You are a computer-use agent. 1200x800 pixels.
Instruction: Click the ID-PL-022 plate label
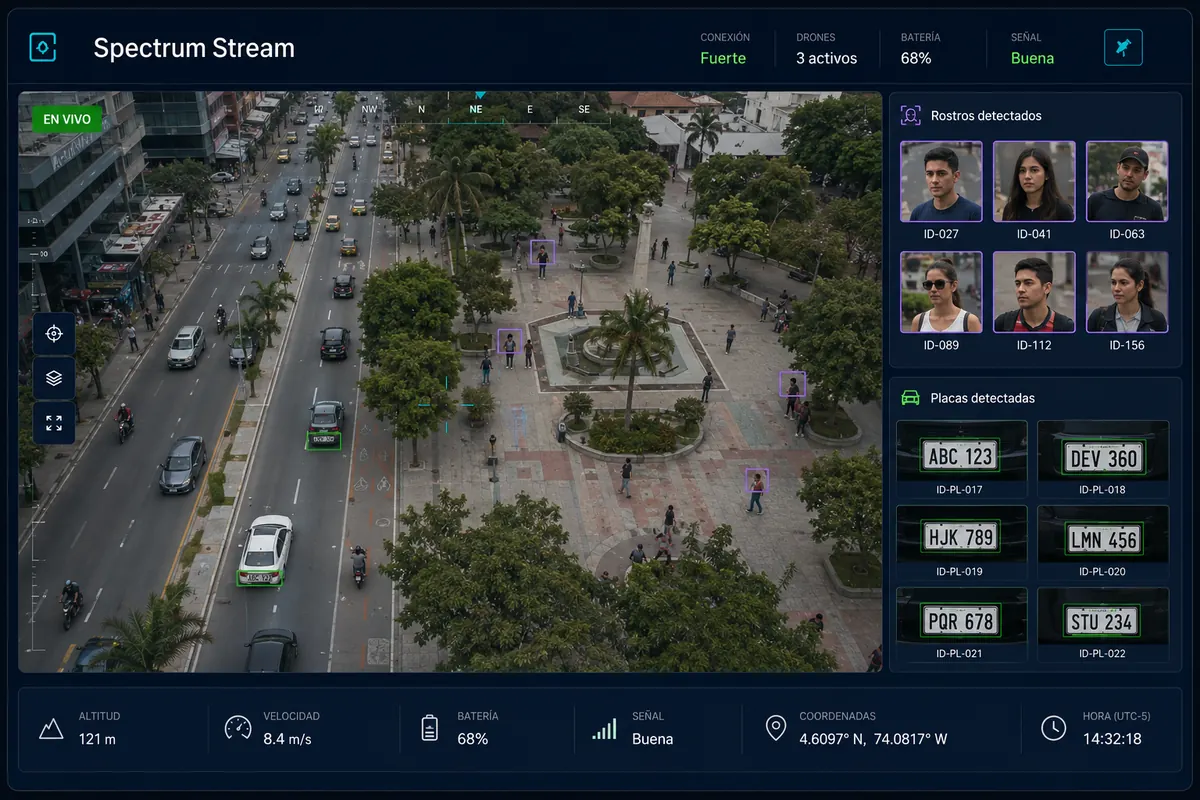tap(1102, 654)
